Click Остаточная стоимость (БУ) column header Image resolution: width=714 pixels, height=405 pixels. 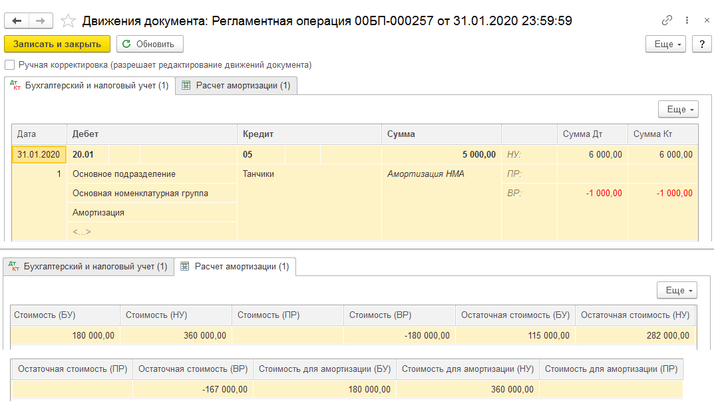tap(514, 314)
